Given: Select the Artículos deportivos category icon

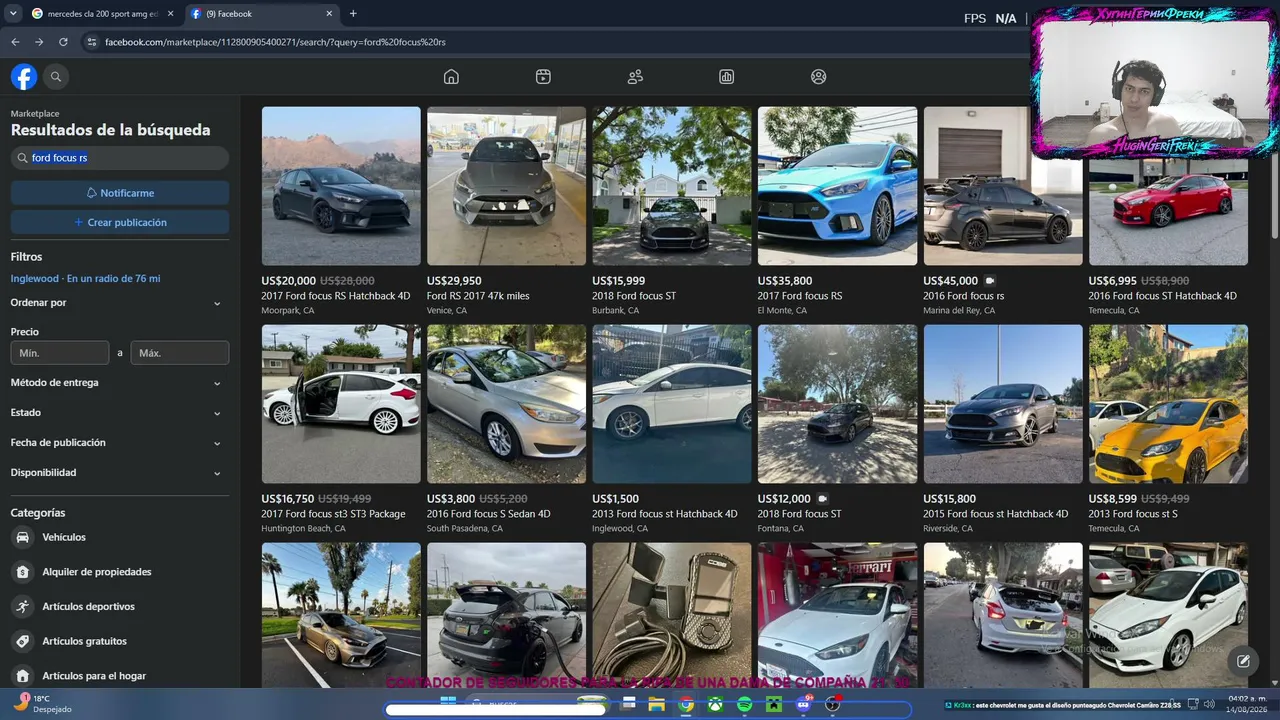Looking at the screenshot, I should [x=23, y=606].
